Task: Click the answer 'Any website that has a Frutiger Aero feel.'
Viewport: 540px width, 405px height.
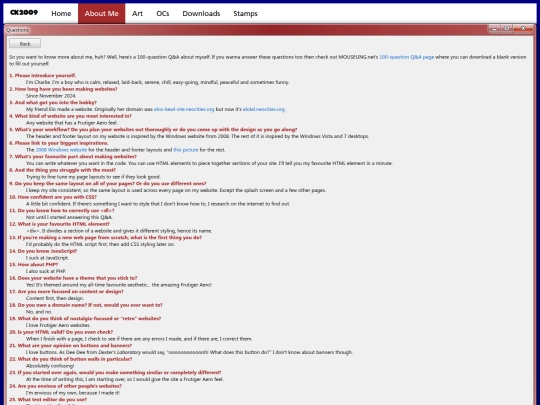Action: click(x=72, y=123)
